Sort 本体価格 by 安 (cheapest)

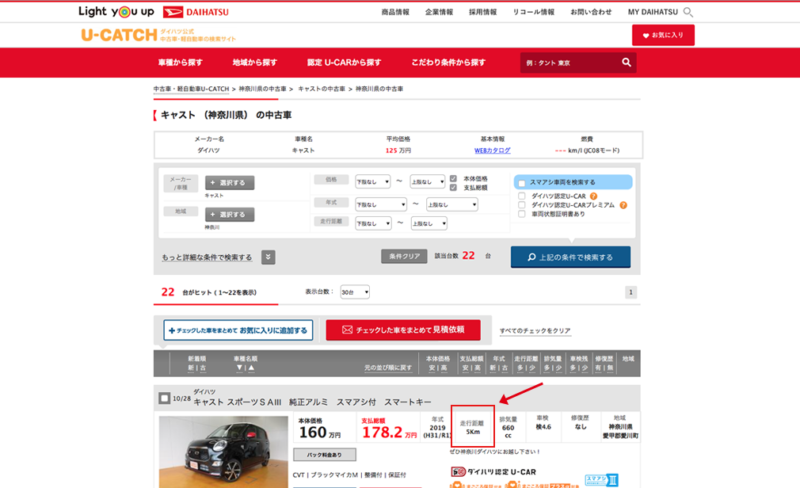pos(432,368)
